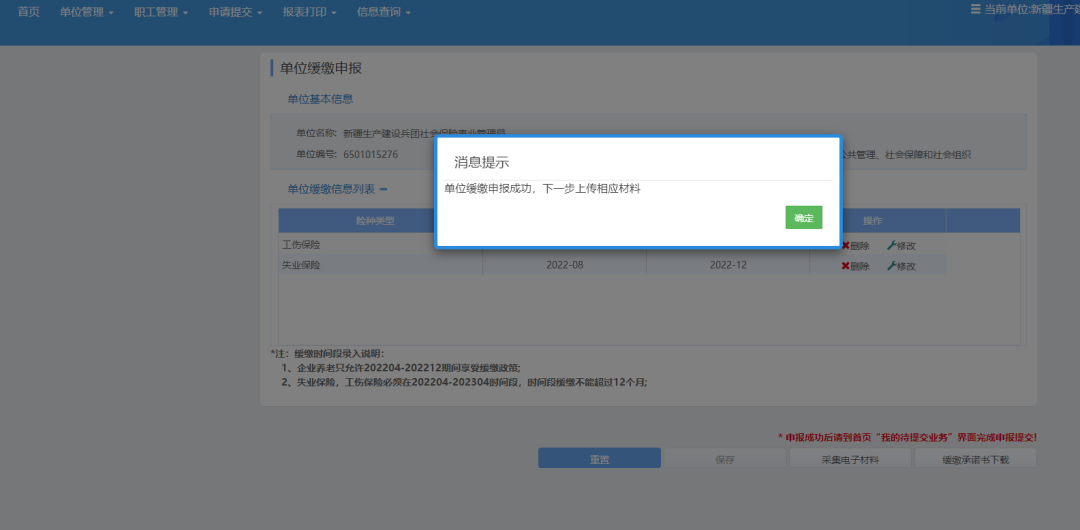Viewport: 1080px width, 530px height.
Task: Click the green 确定 button in dialog
Action: pyautogui.click(x=803, y=218)
